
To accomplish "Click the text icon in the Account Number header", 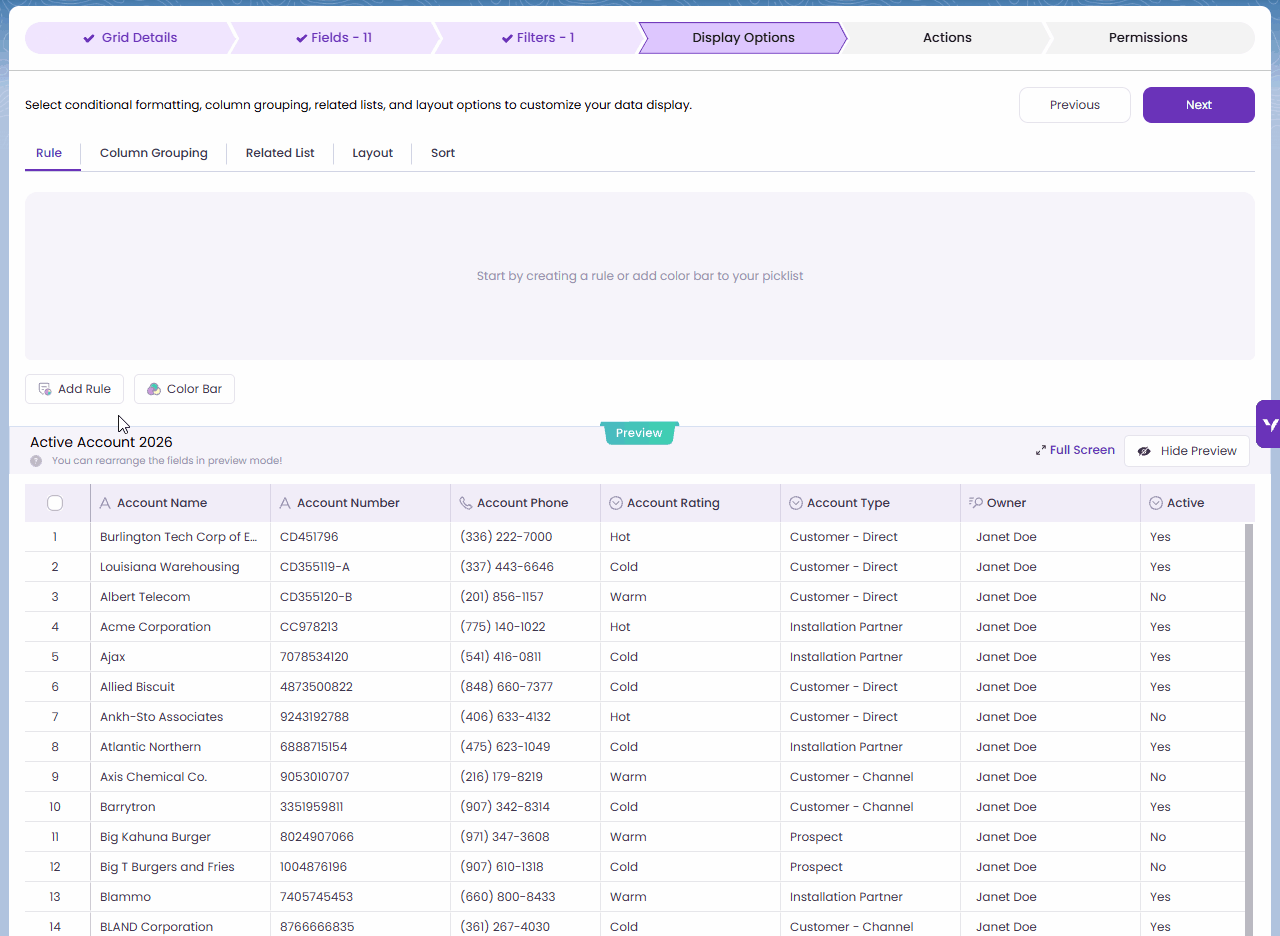I will [285, 503].
